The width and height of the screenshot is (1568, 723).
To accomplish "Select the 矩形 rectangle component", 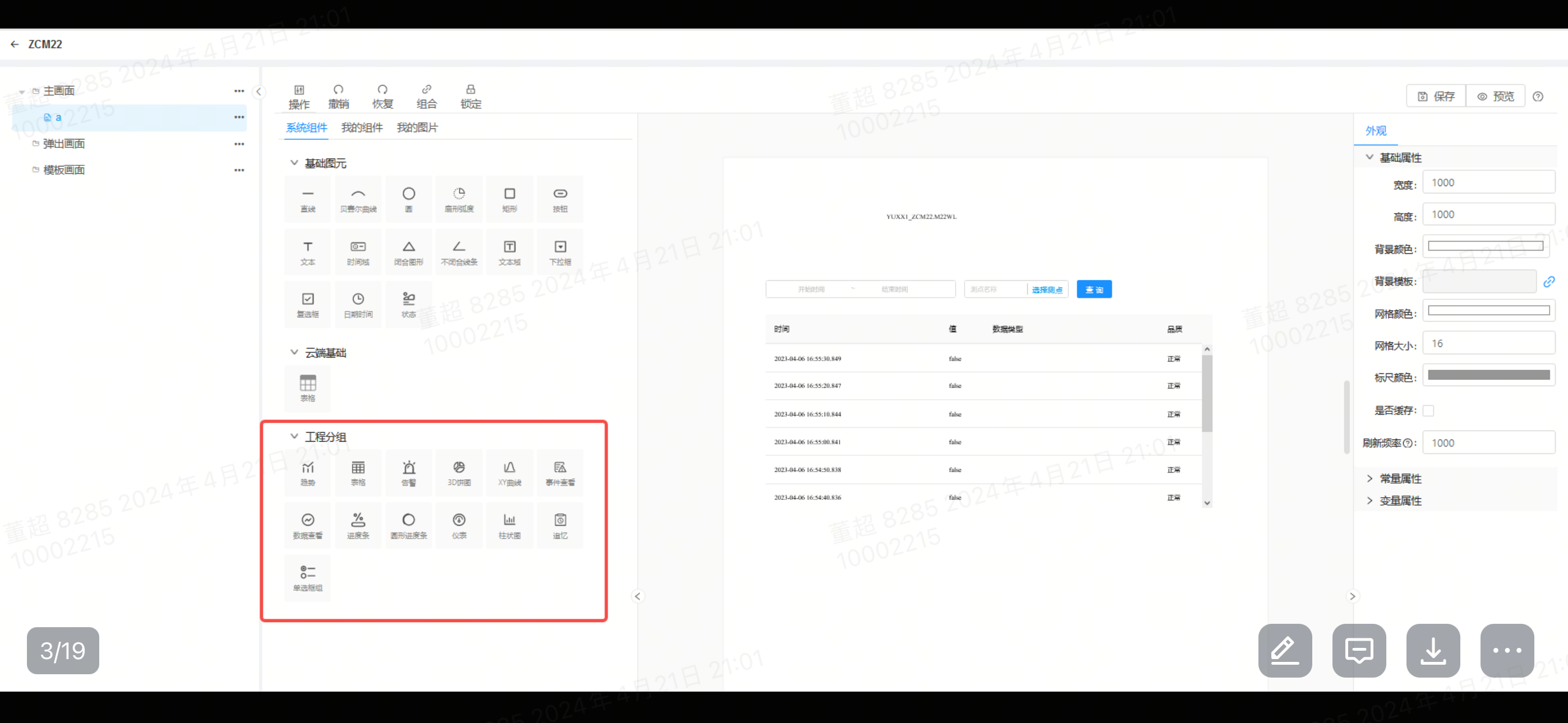I will click(510, 199).
